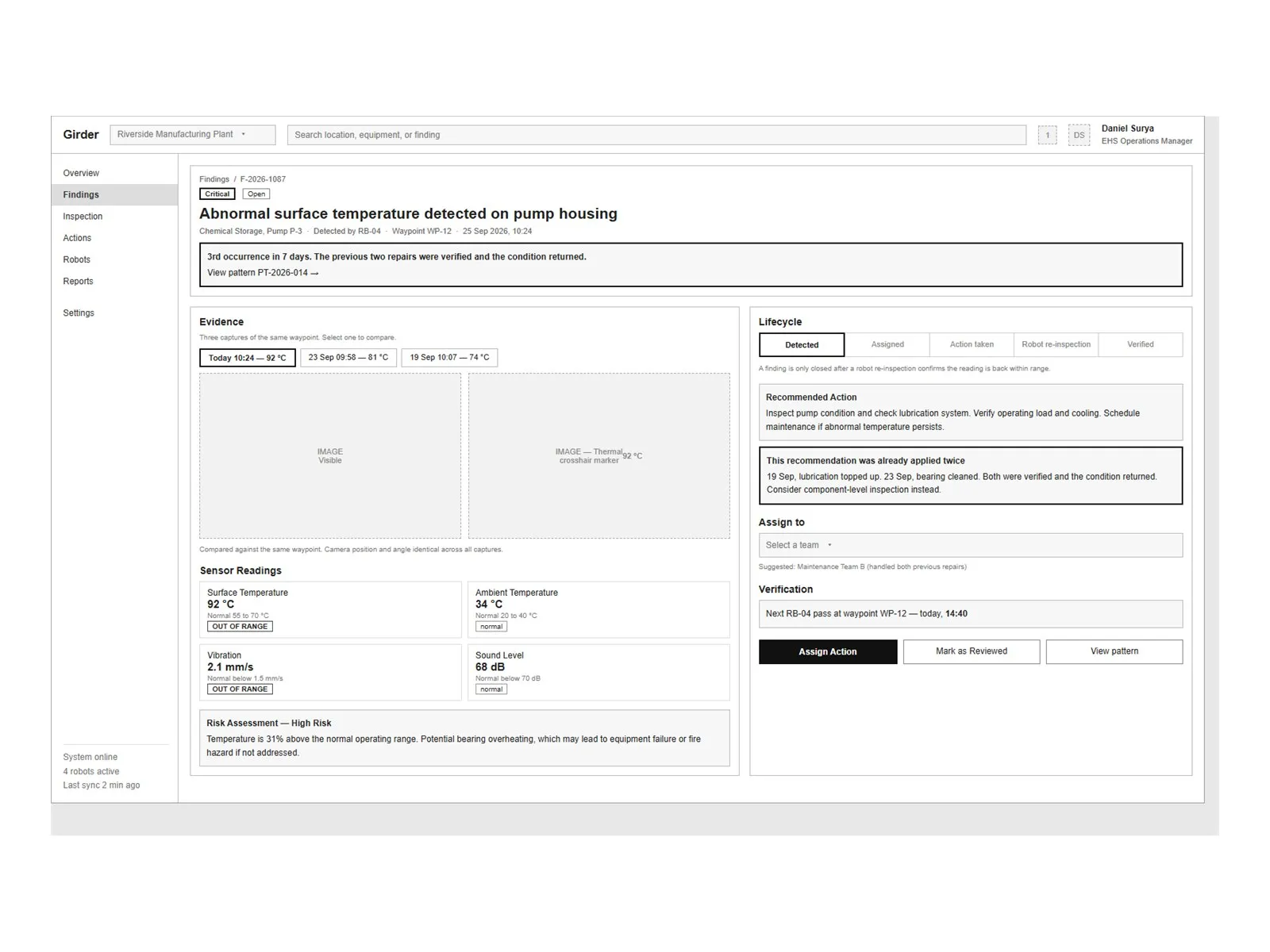Select the Robot re-inspection lifecycle step
The height and width of the screenshot is (952, 1270).
tap(1056, 344)
